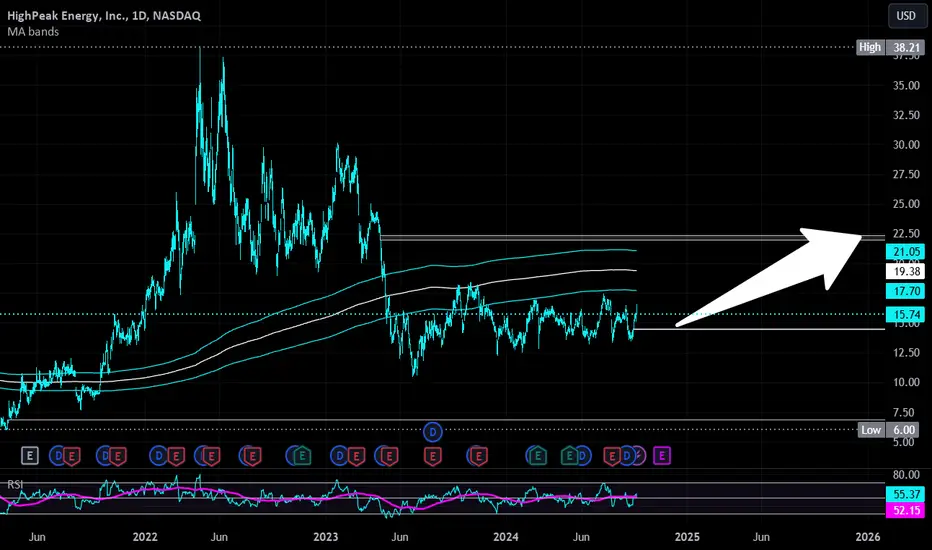Click the red E earnings marker near November 2023
This screenshot has height=550, width=932.
(478, 456)
